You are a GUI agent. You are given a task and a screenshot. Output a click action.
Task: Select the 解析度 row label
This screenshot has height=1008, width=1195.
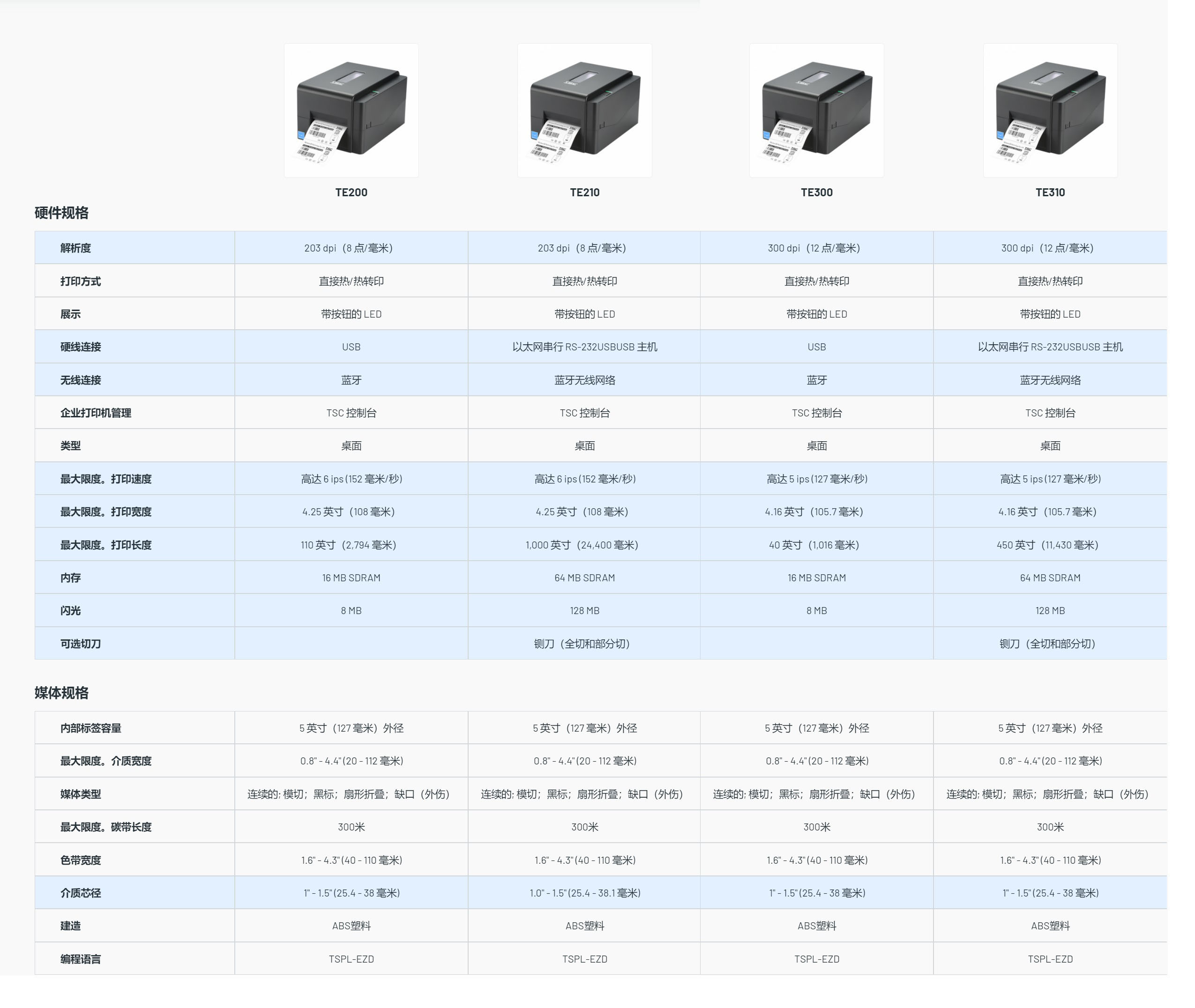[x=75, y=248]
